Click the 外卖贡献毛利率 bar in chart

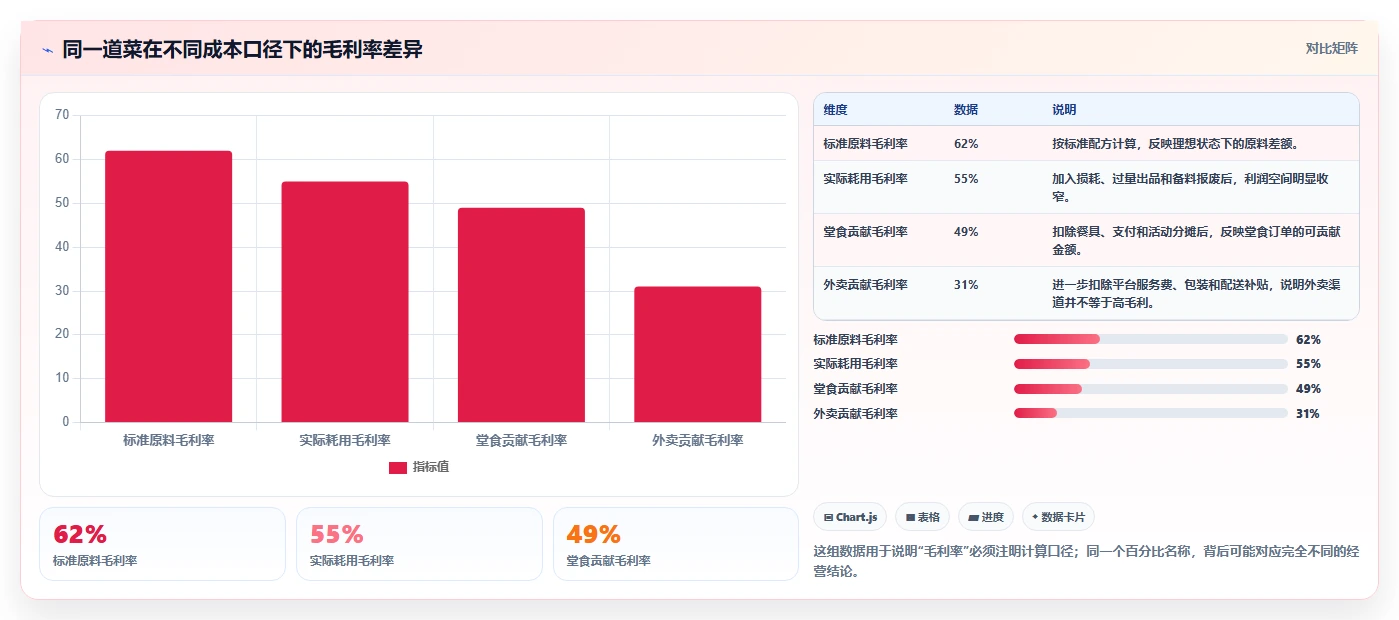697,354
